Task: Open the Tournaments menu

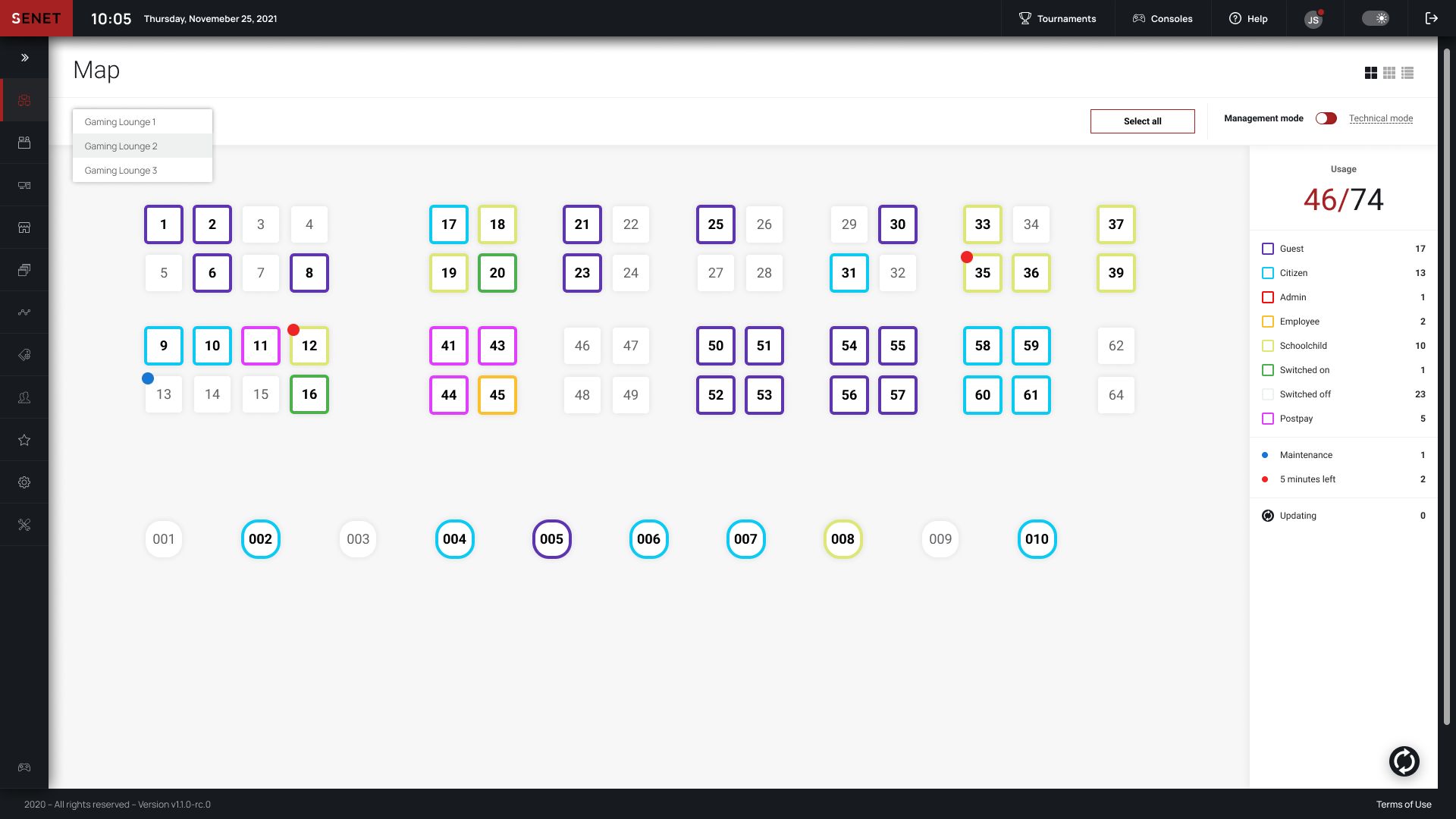Action: coord(1057,18)
